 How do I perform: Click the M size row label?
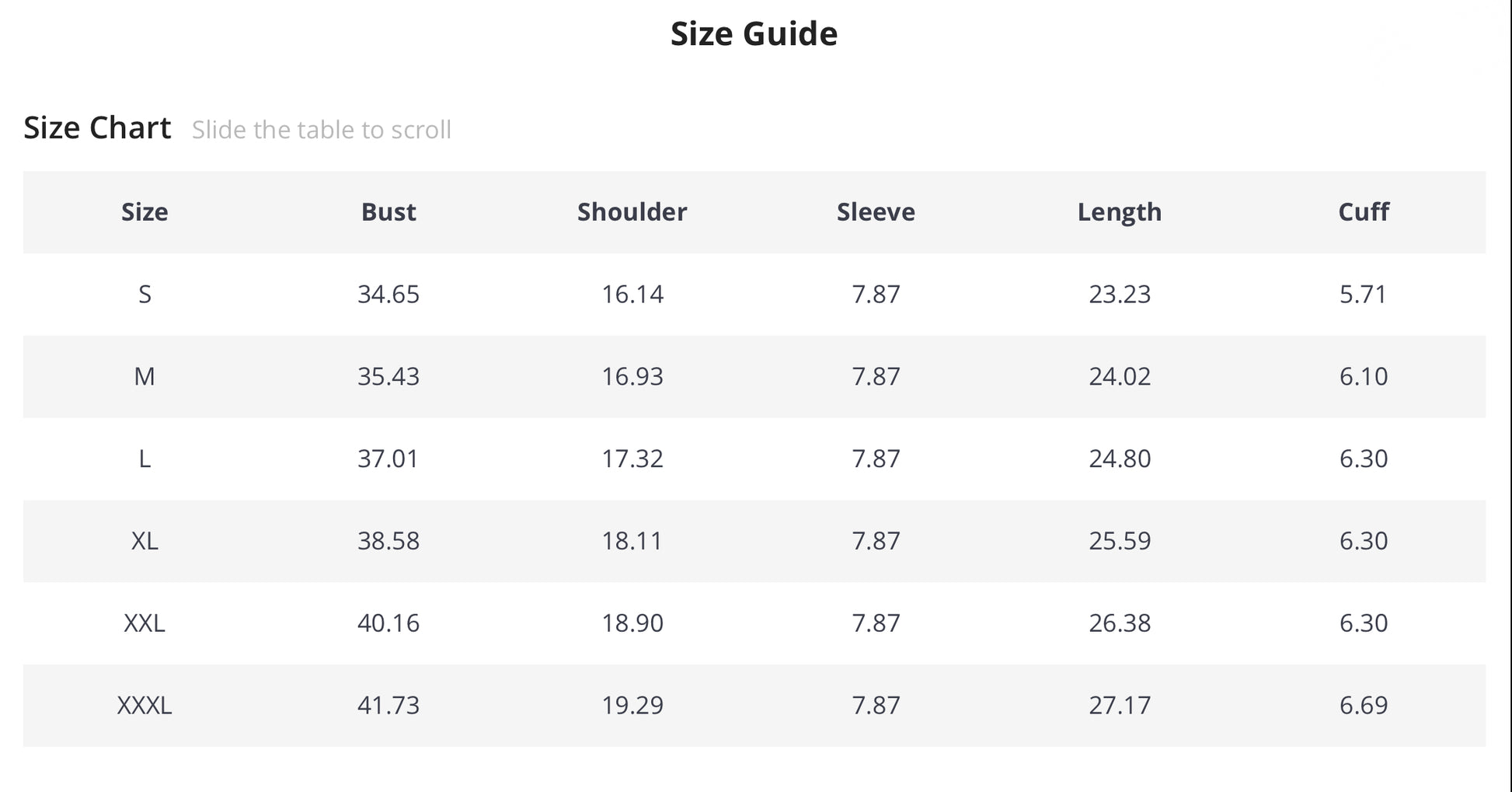click(x=145, y=377)
